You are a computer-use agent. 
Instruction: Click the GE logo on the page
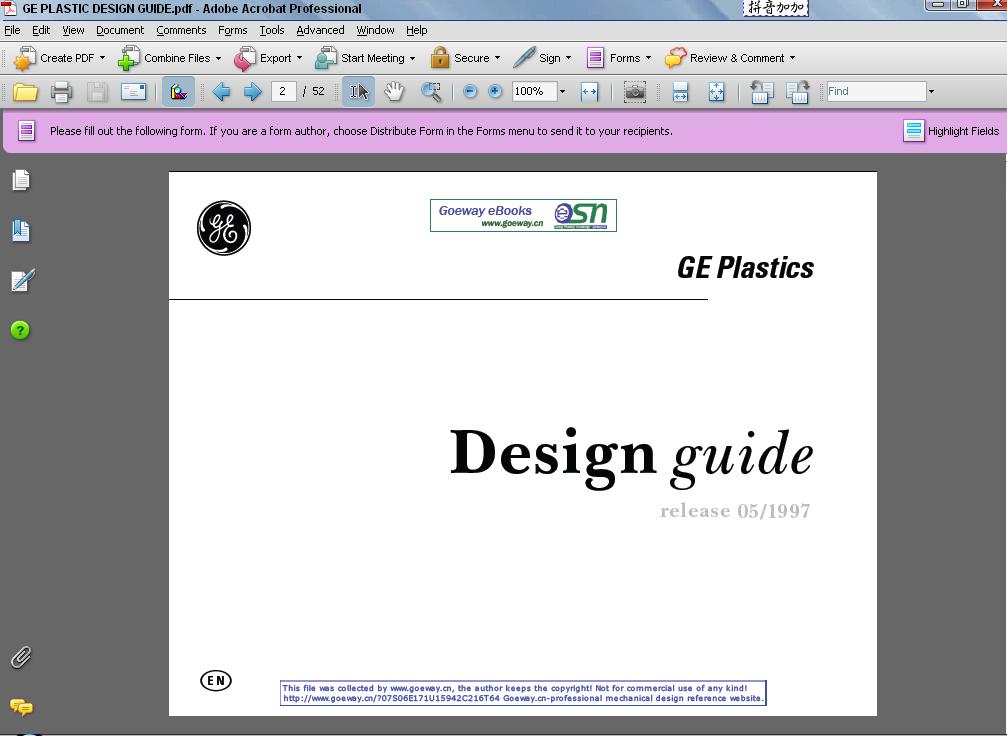[223, 228]
